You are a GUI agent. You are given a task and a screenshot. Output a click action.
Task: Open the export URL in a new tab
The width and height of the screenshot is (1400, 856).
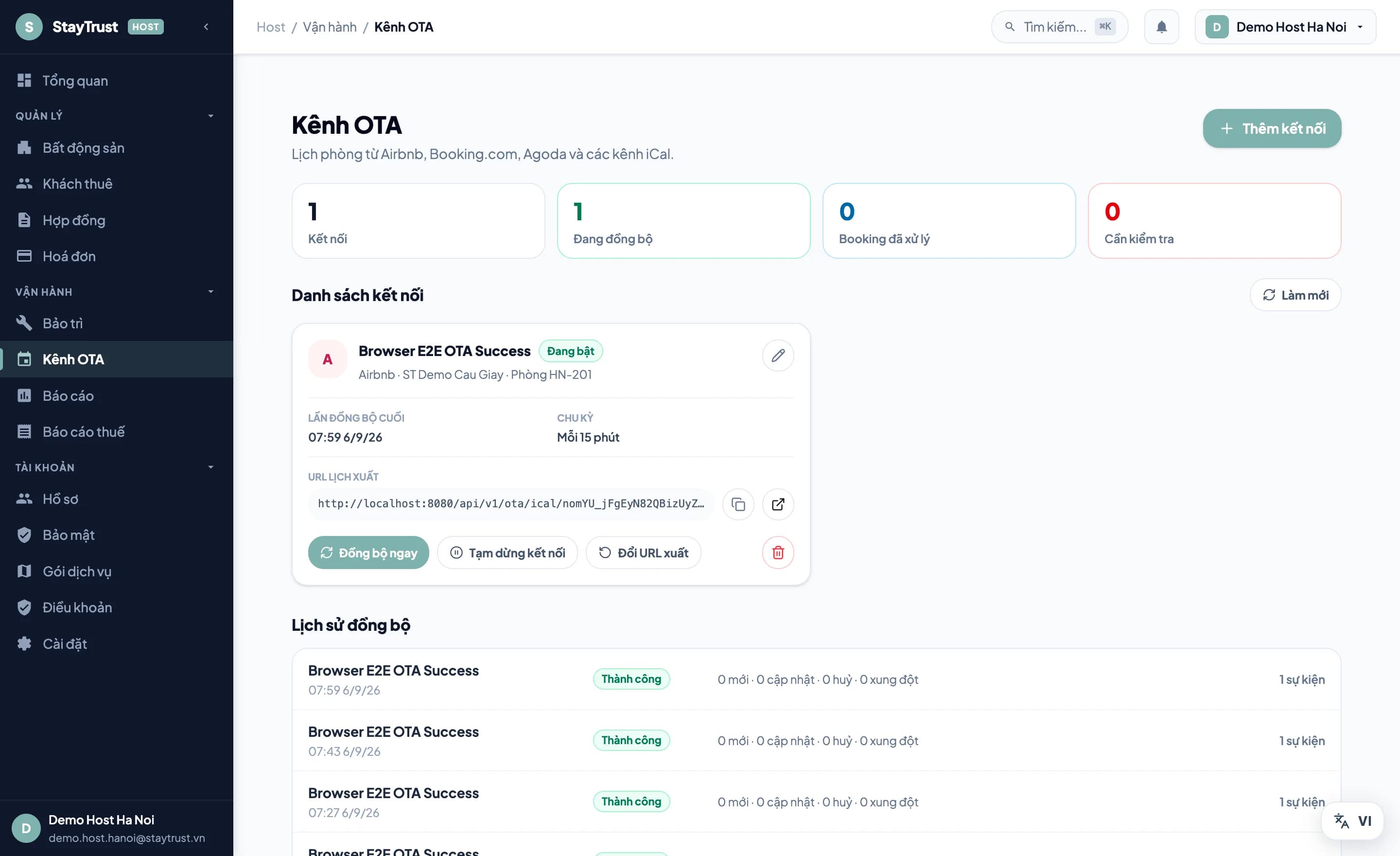pos(778,504)
